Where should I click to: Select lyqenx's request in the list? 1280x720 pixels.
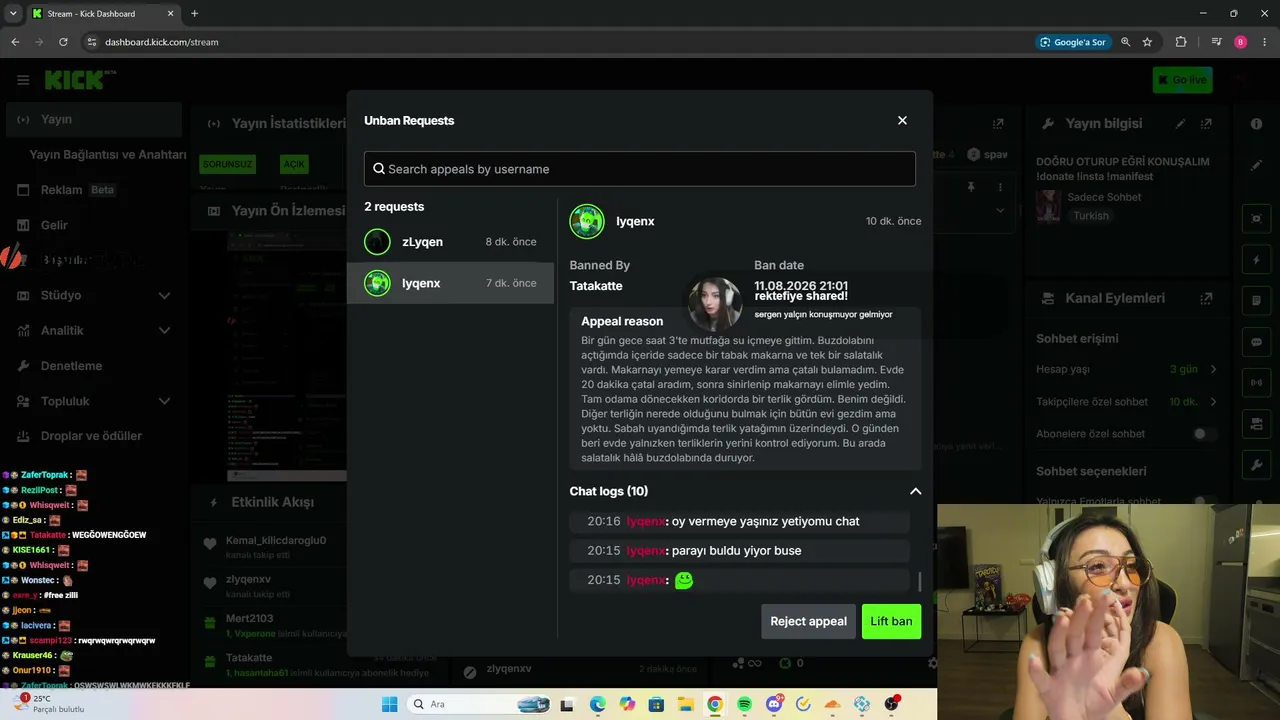coord(450,283)
